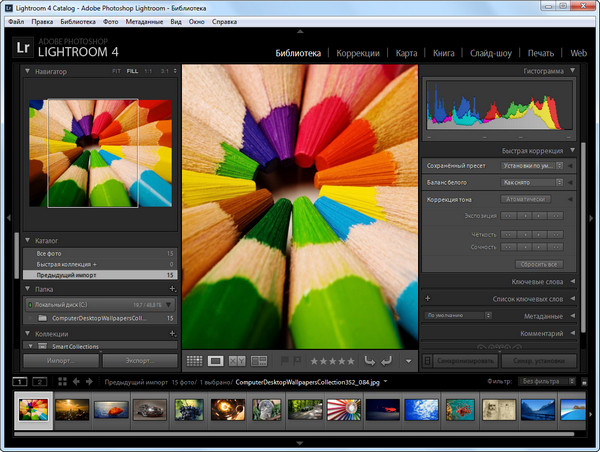This screenshot has width=600, height=452.
Task: Decrease Сочность by large step
Action: (508, 247)
